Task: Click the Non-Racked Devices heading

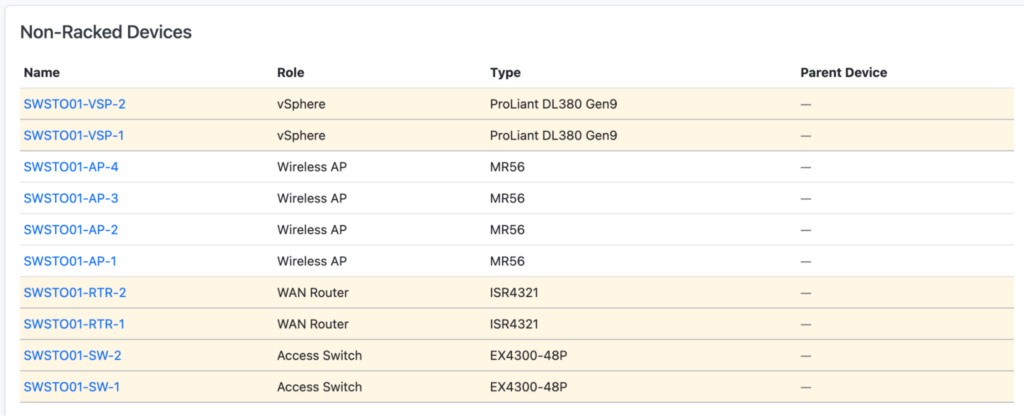Action: 106,32
